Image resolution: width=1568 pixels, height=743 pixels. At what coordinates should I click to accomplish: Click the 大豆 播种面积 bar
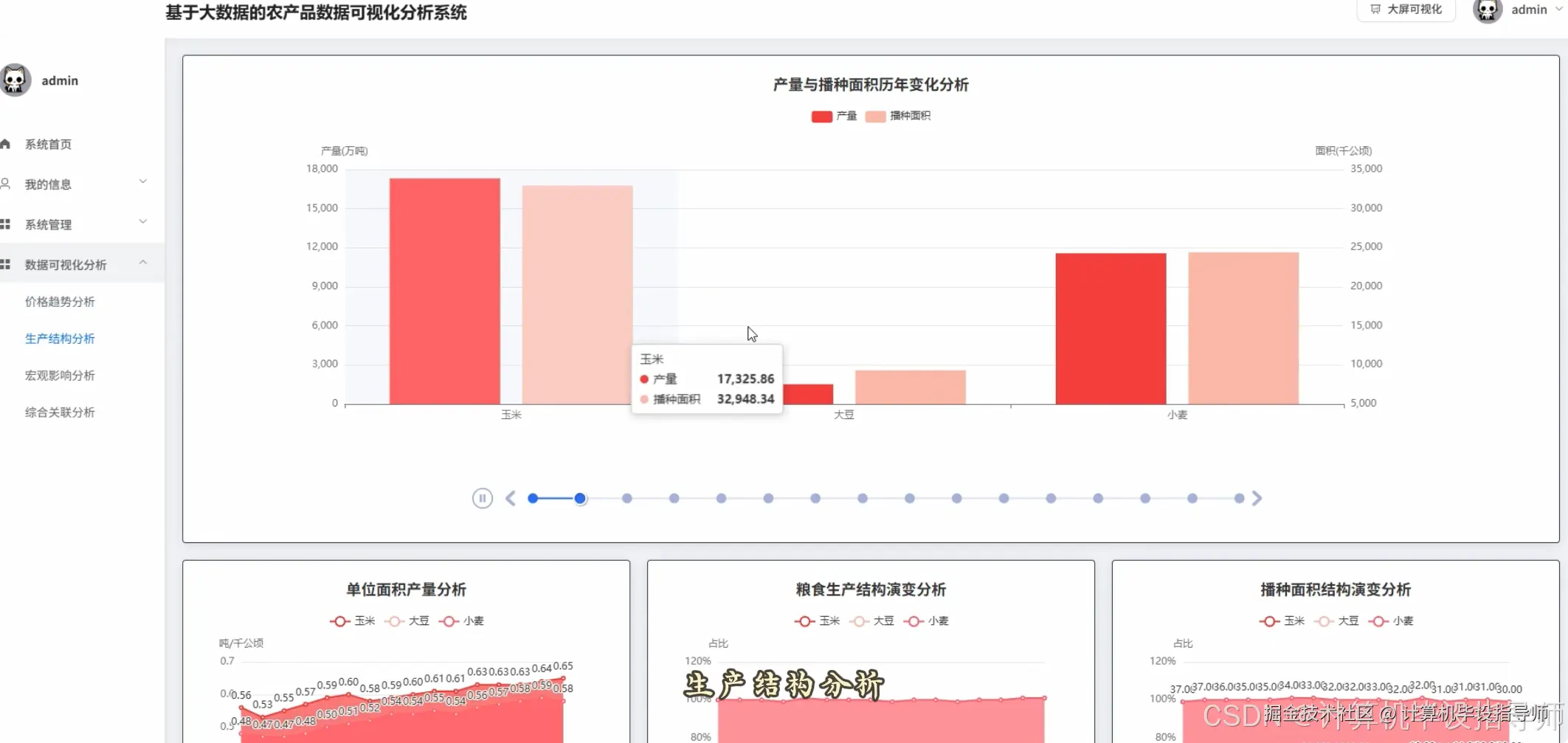point(911,387)
